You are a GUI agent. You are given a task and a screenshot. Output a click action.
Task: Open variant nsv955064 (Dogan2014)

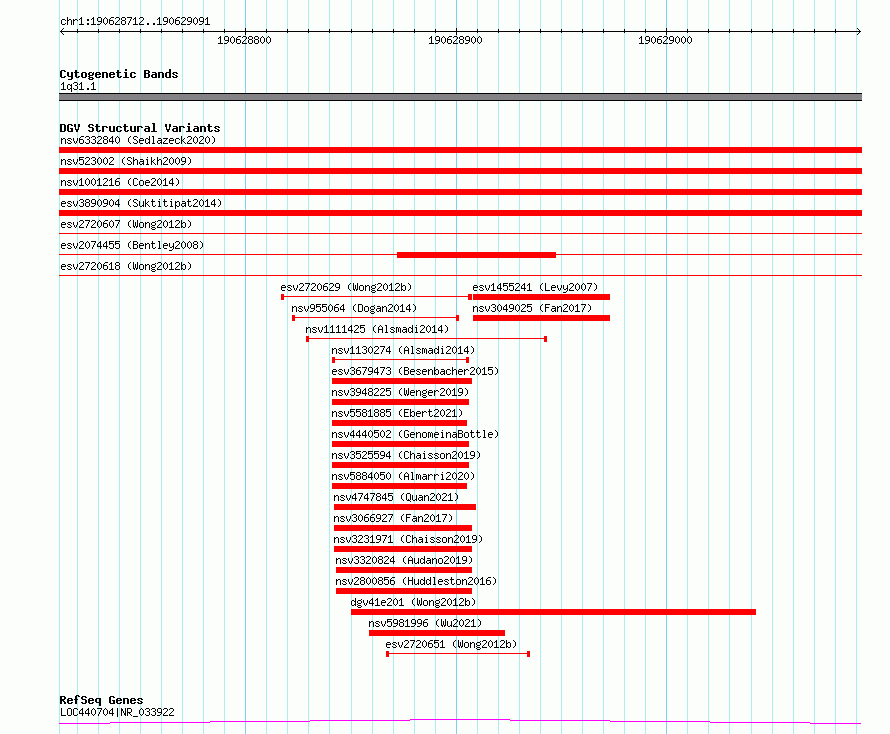[x=354, y=308]
